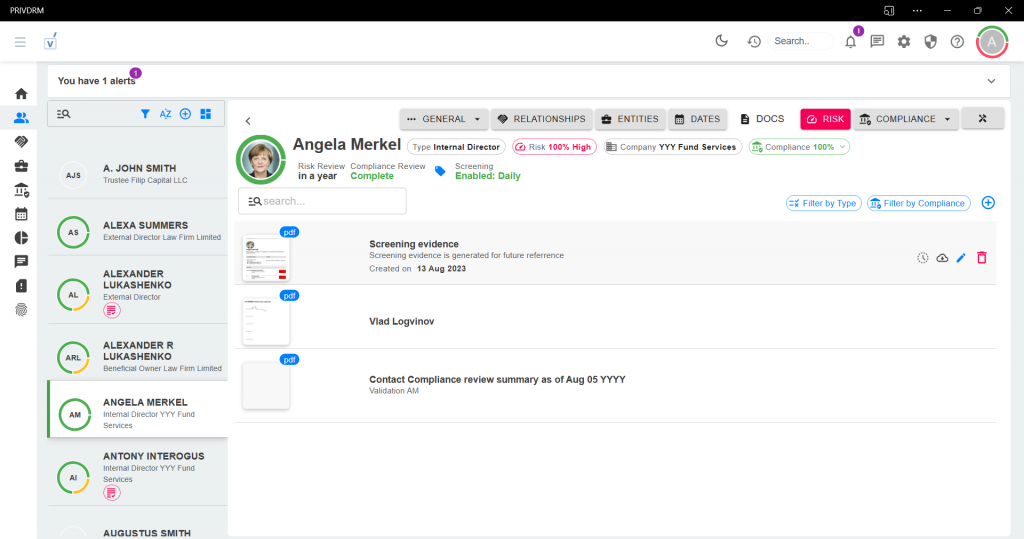Expand the alerts panel chevron
Image resolution: width=1024 pixels, height=539 pixels.
tap(991, 81)
